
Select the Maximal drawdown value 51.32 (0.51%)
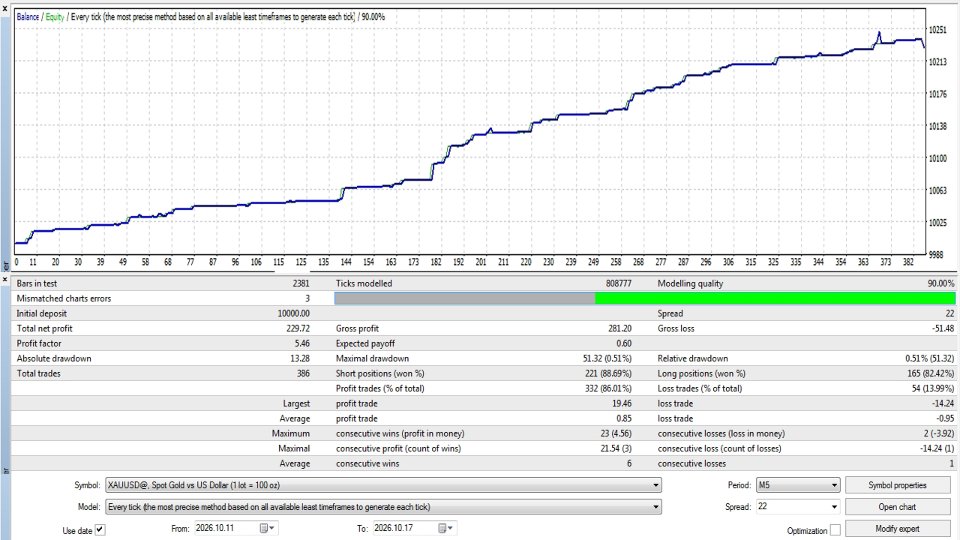coord(607,358)
